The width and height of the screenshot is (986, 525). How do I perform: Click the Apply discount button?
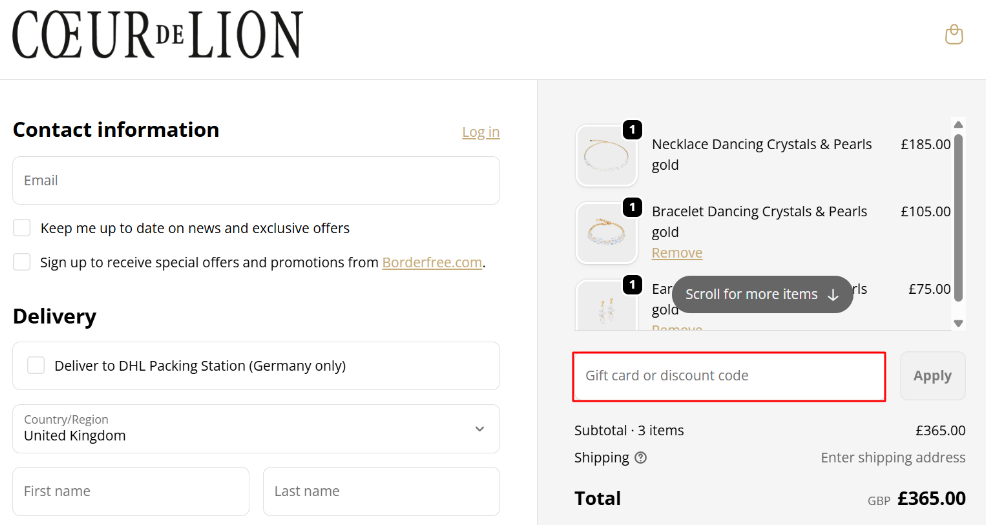pos(933,375)
